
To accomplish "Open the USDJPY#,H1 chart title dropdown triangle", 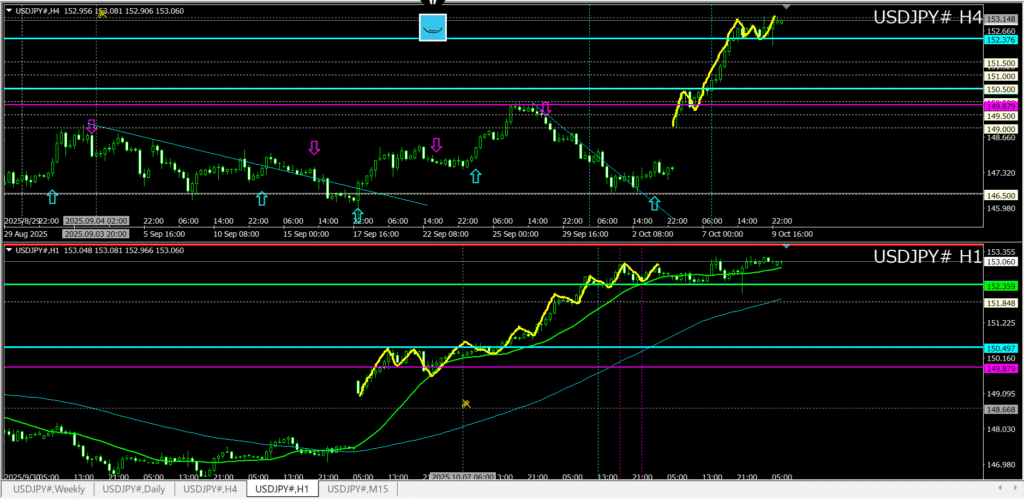I will (10, 250).
